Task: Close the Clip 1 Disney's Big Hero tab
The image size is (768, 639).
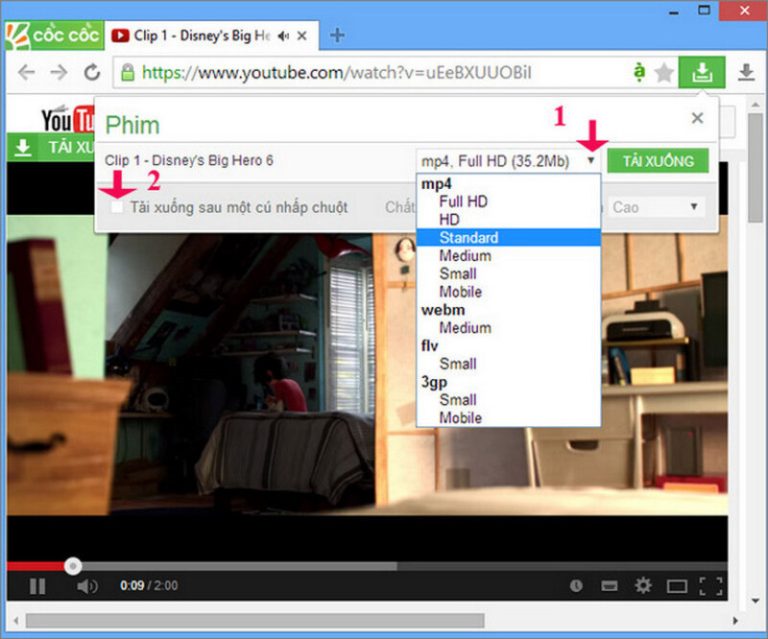Action: 302,36
